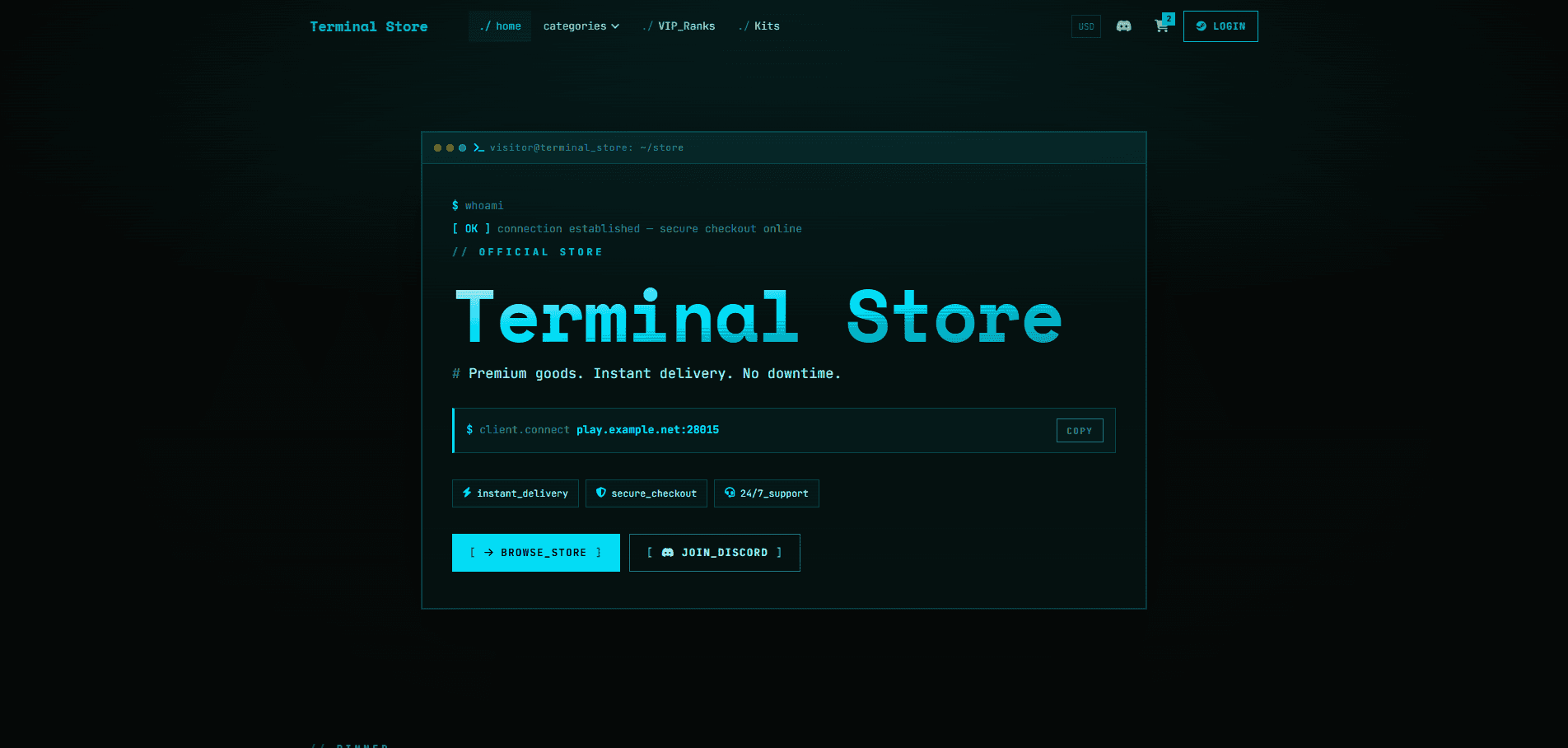
Task: Click the instant_delivery badge
Action: pyautogui.click(x=516, y=493)
